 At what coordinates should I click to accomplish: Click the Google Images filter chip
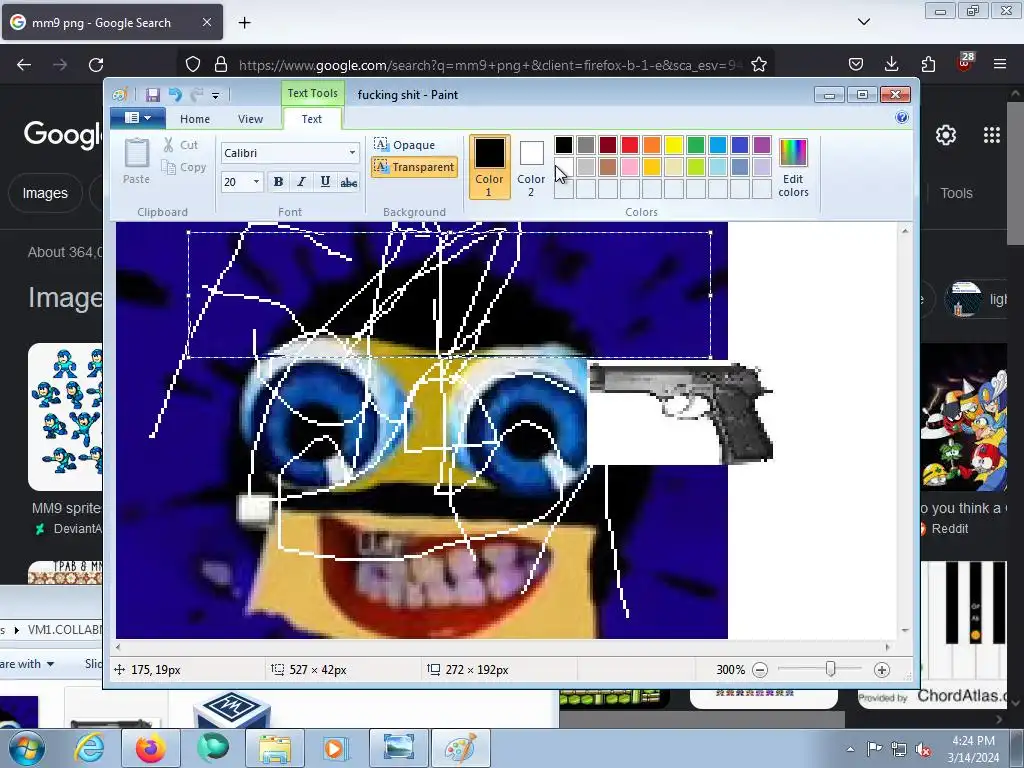pos(45,193)
